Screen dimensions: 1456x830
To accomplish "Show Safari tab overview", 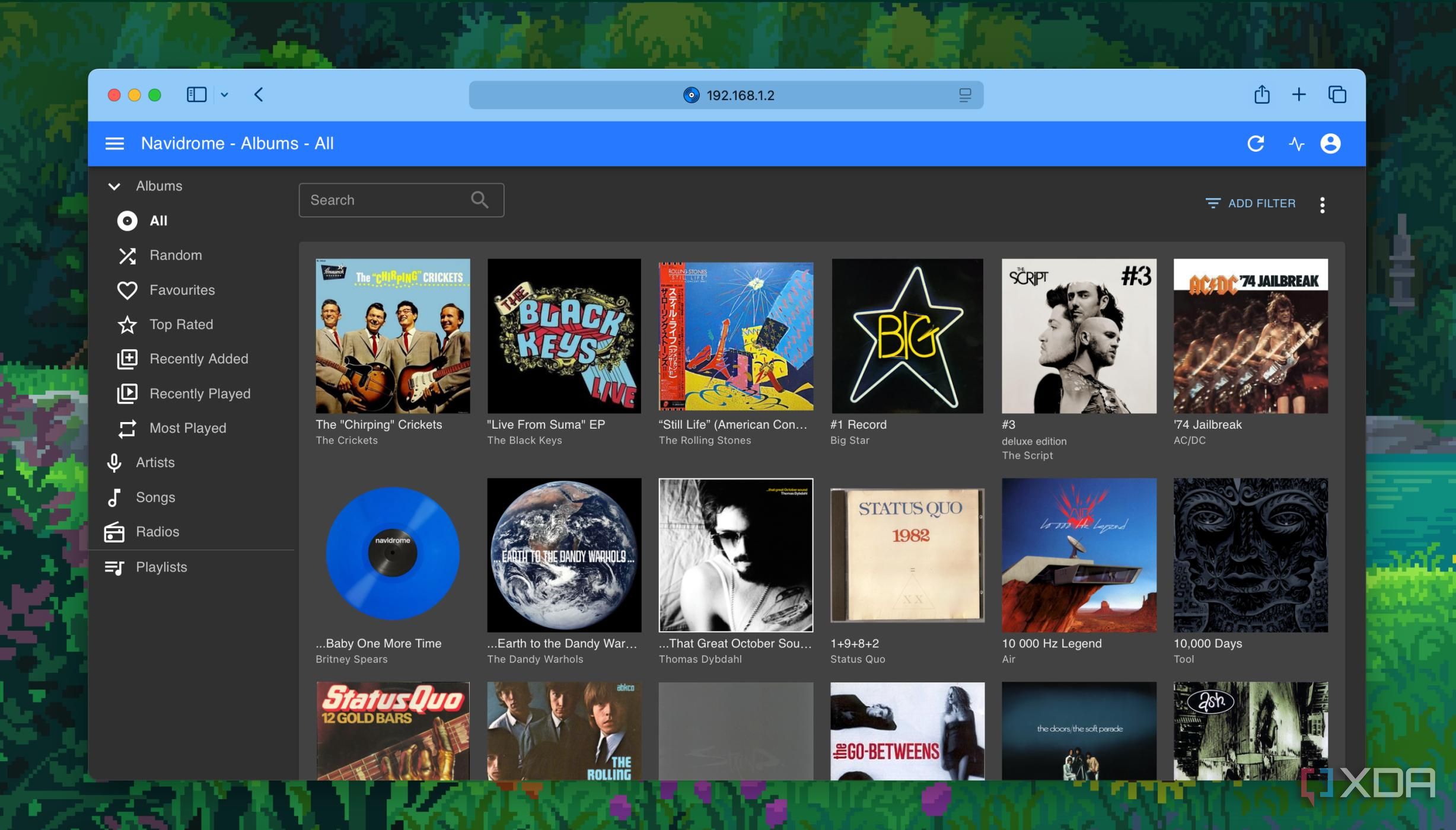I will (x=1337, y=95).
